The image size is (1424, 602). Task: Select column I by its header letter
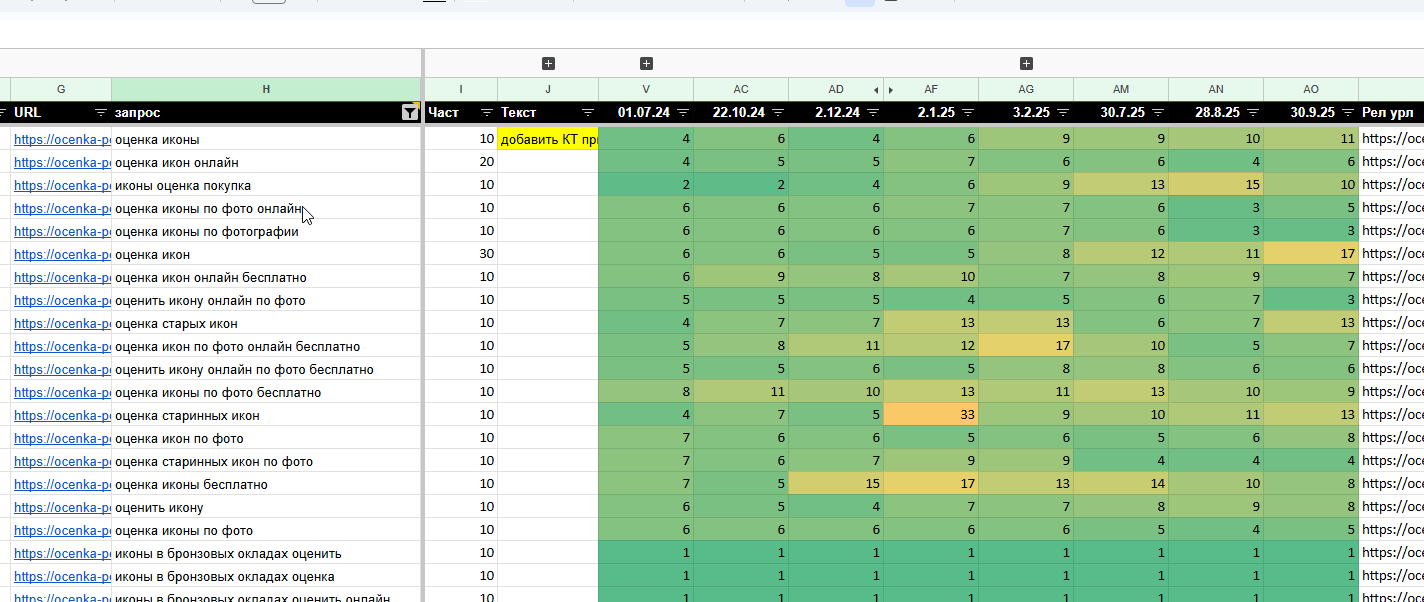tap(461, 89)
